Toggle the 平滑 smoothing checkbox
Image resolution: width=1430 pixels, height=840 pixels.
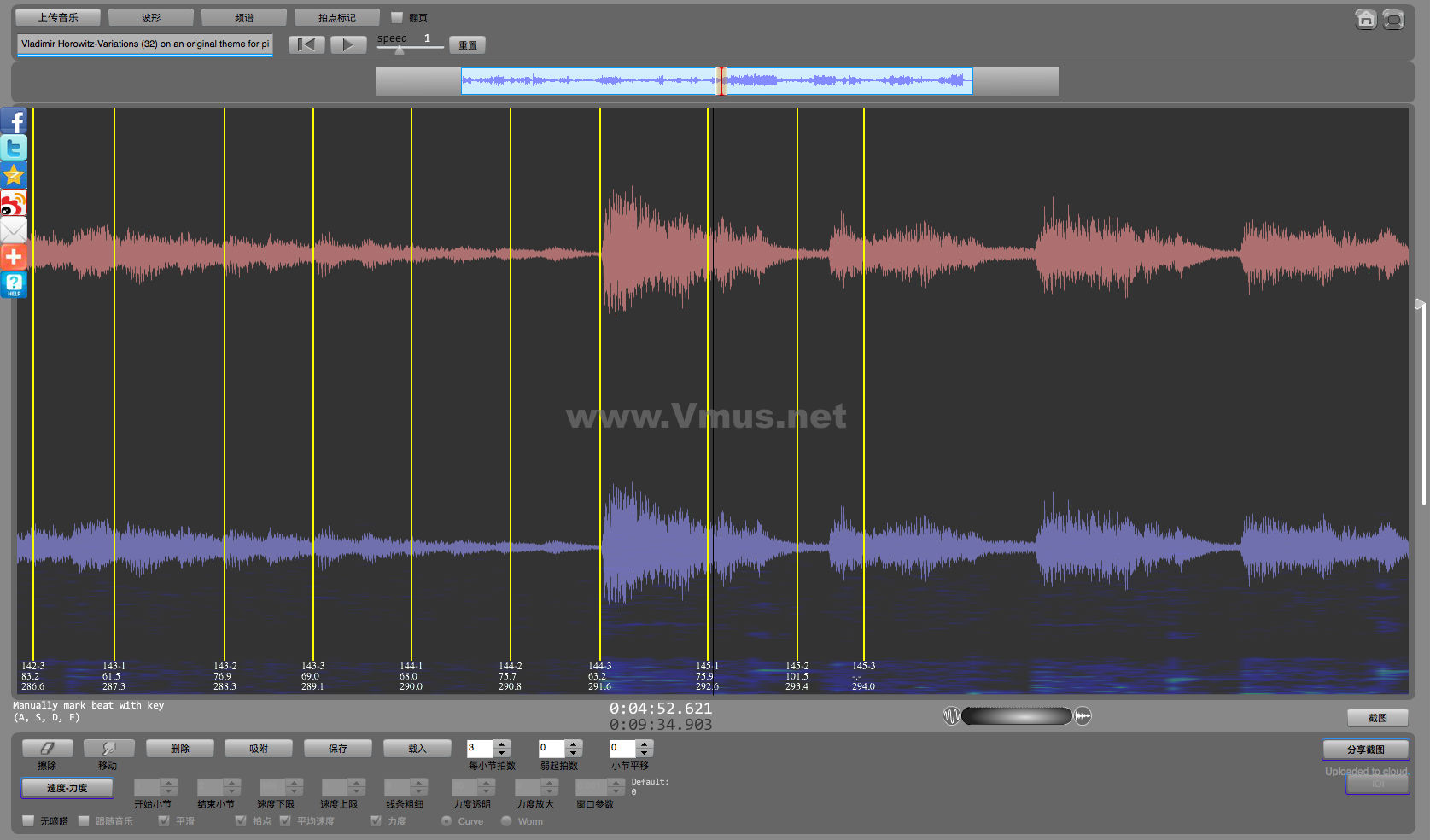[164, 821]
